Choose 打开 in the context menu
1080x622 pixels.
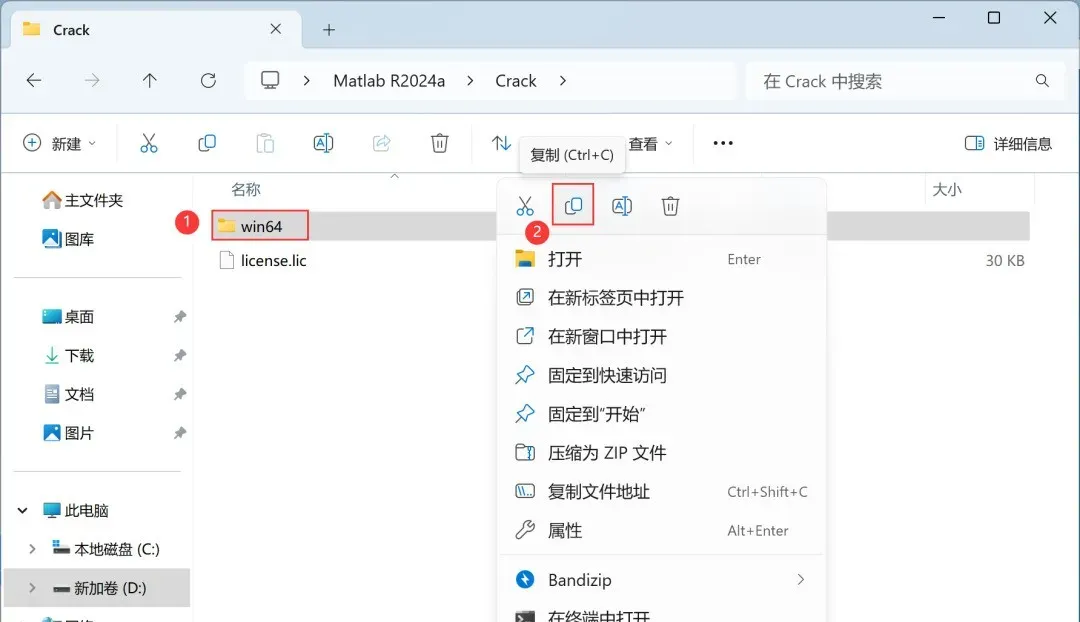(x=661, y=259)
